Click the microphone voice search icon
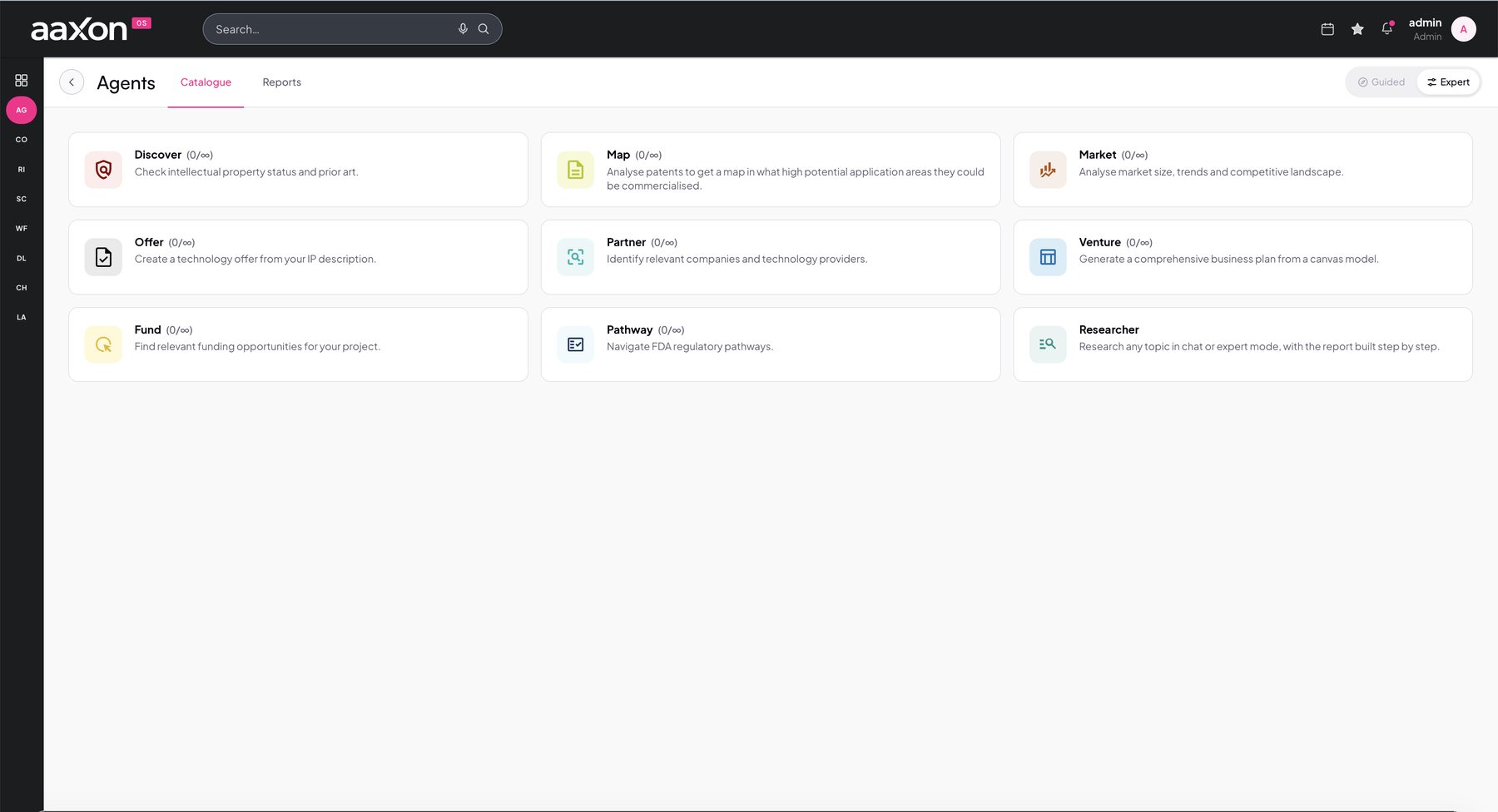This screenshot has width=1498, height=812. 463,29
